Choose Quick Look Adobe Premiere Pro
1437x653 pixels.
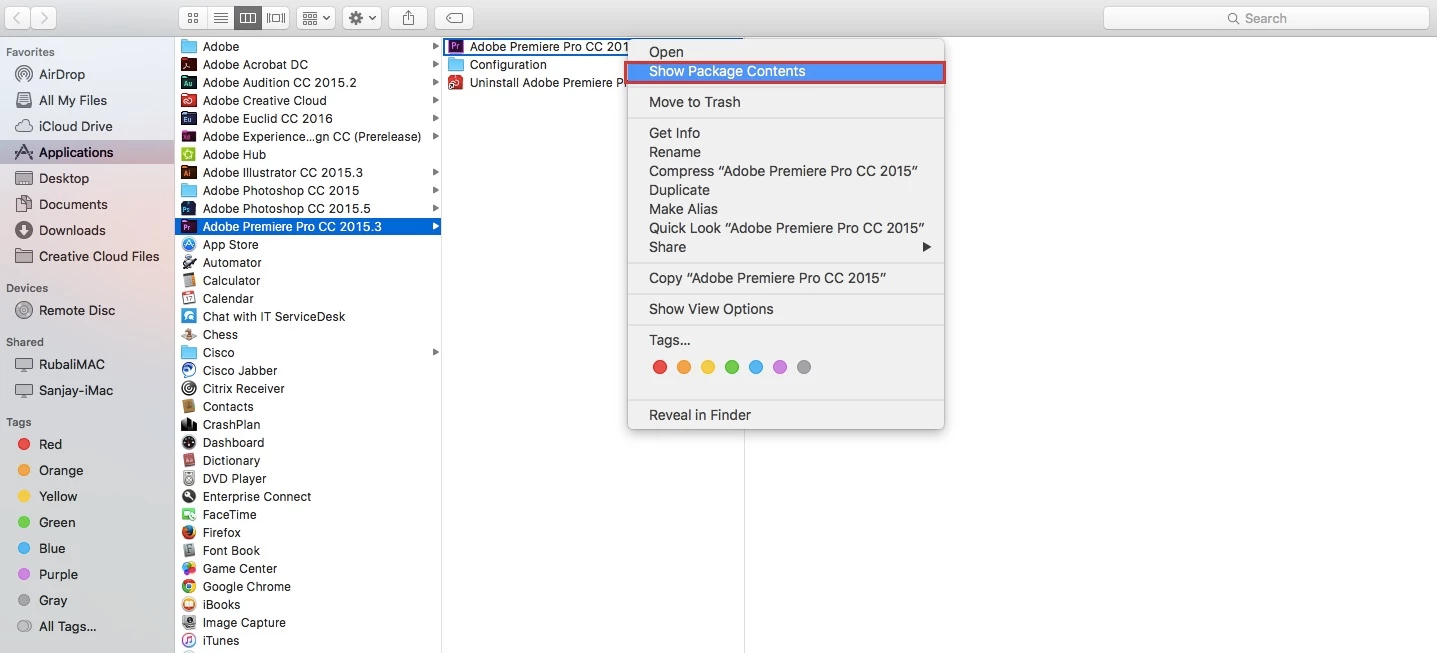pyautogui.click(x=785, y=228)
